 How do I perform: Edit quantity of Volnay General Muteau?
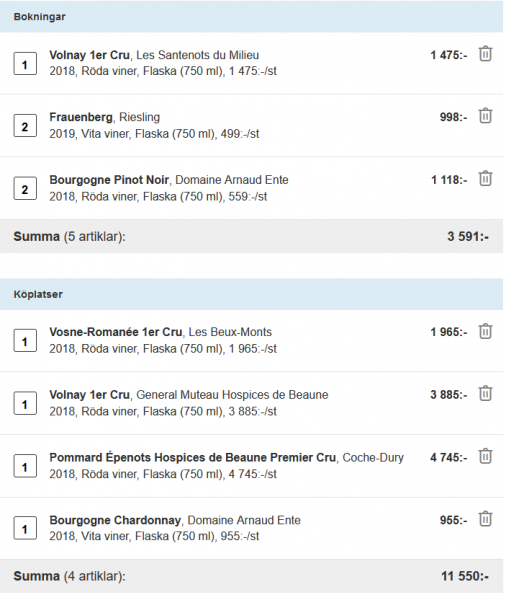coord(25,403)
